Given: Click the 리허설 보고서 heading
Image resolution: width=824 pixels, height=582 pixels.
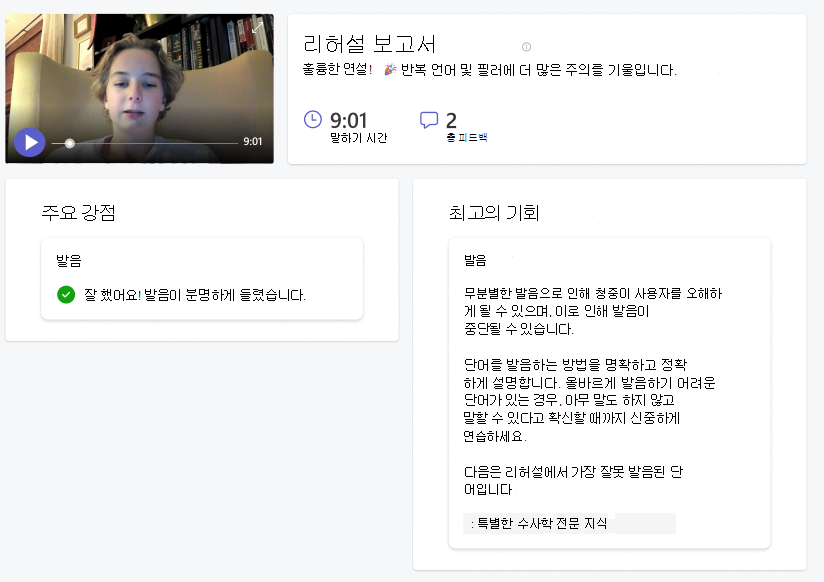Looking at the screenshot, I should 369,44.
